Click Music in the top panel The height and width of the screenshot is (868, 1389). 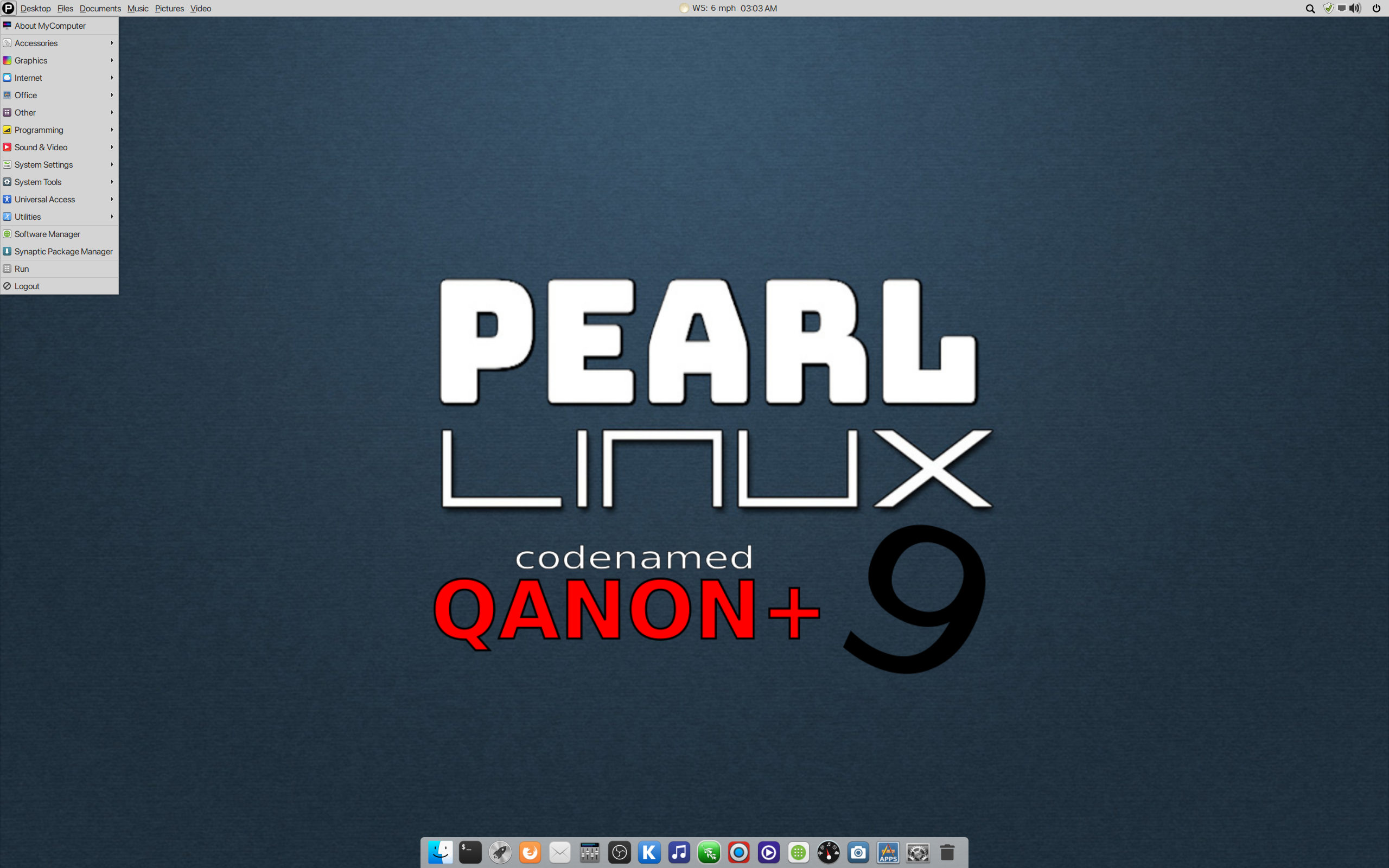[138, 8]
